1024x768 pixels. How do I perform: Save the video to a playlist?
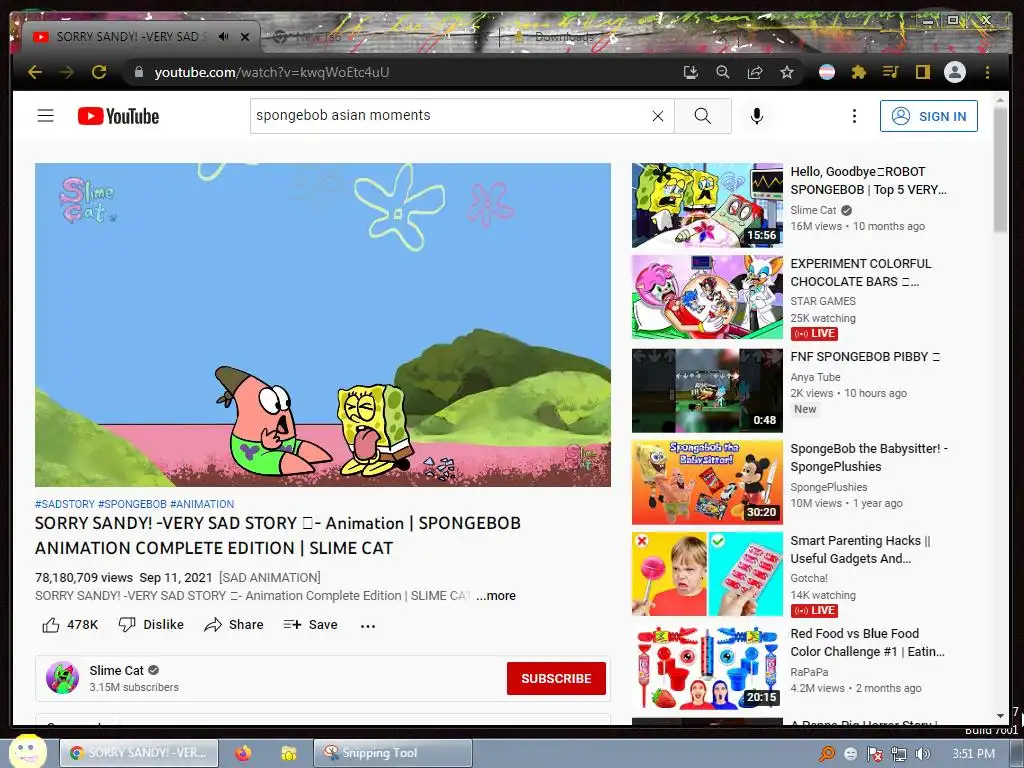pos(310,625)
